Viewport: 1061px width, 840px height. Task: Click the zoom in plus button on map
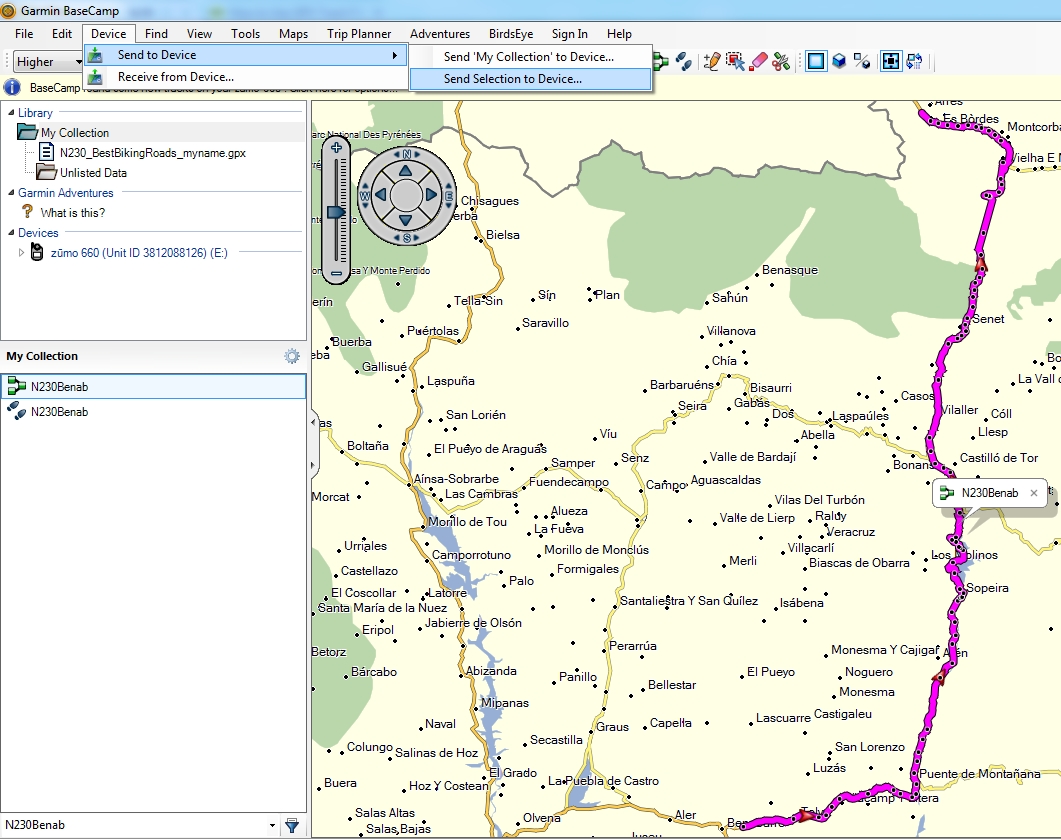pos(337,148)
